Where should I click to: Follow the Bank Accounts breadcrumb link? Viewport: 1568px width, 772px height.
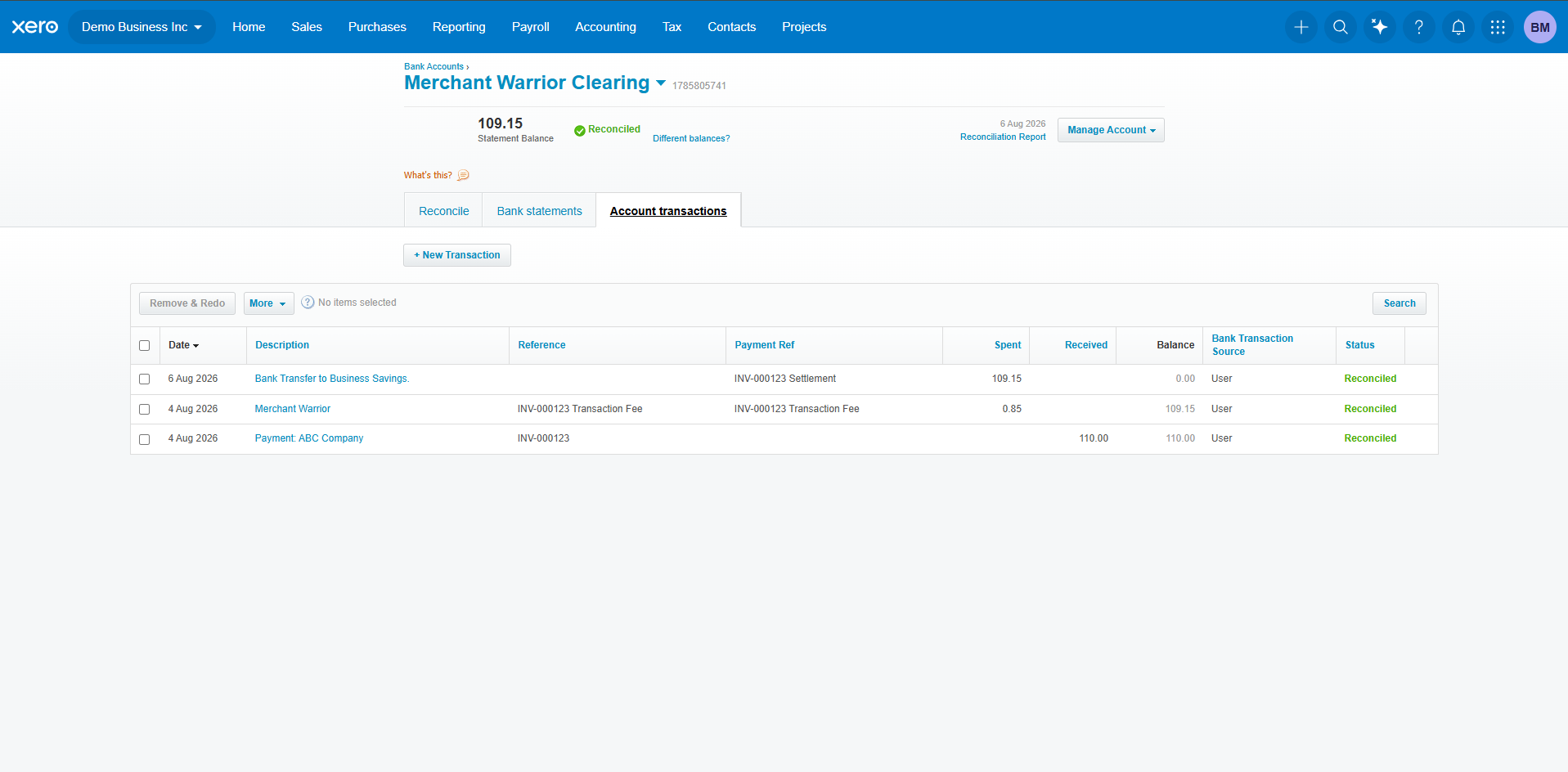coord(434,67)
